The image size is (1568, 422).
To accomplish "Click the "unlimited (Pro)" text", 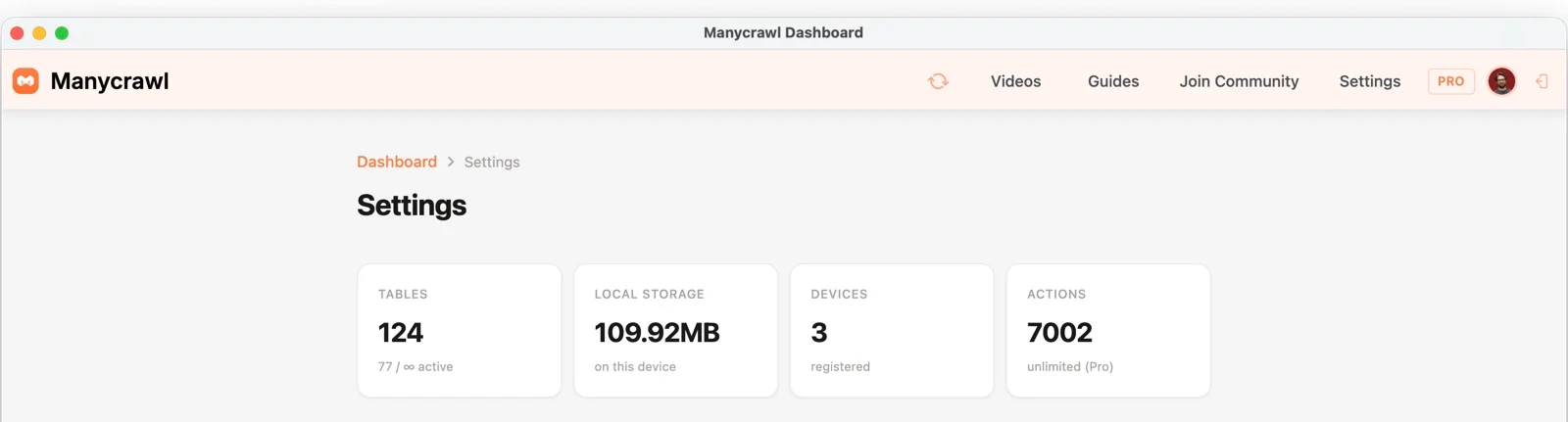I will tap(1070, 366).
